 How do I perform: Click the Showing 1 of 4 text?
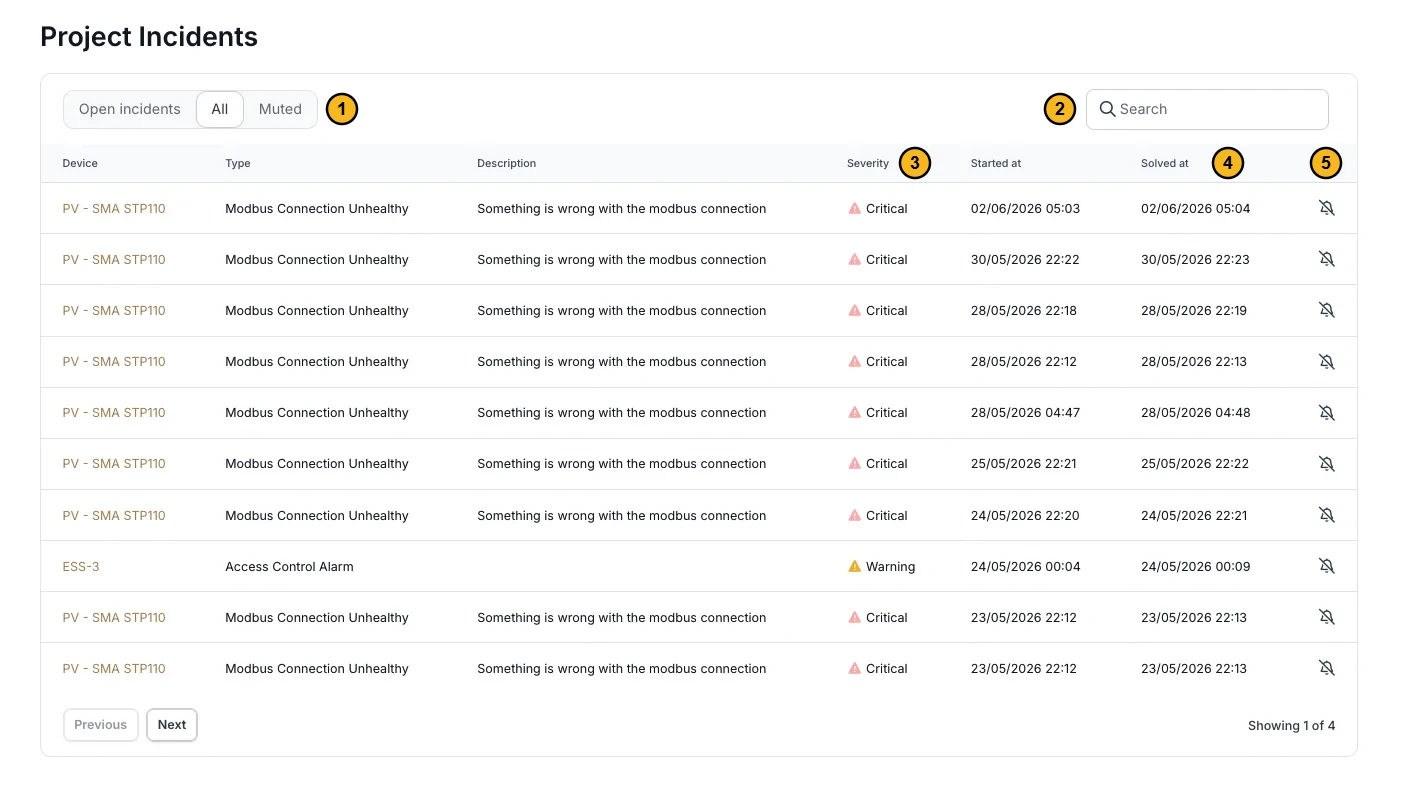(1291, 725)
